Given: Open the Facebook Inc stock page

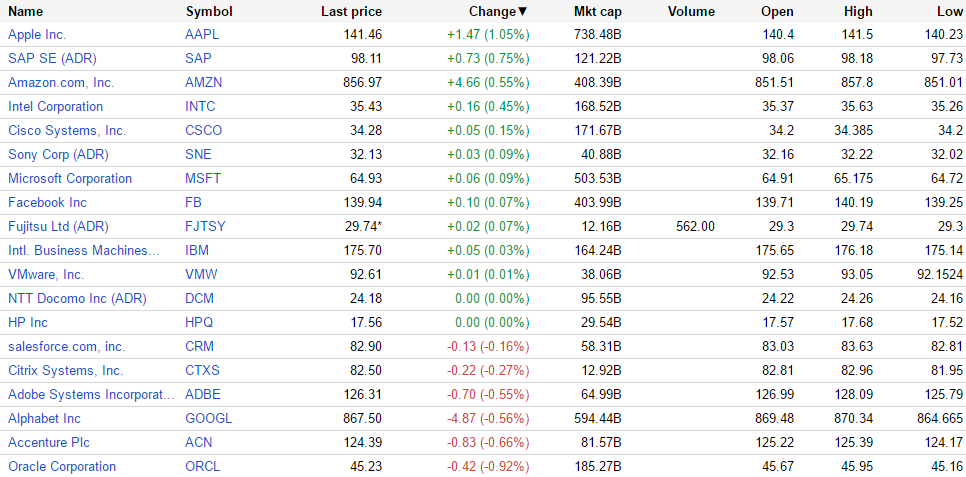Looking at the screenshot, I should pos(47,203).
